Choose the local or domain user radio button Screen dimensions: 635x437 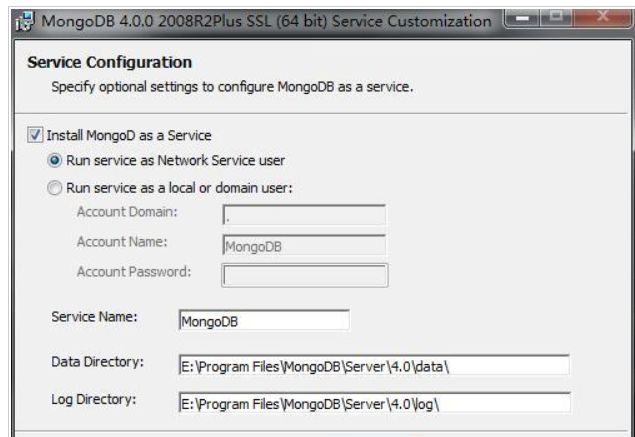pos(55,188)
